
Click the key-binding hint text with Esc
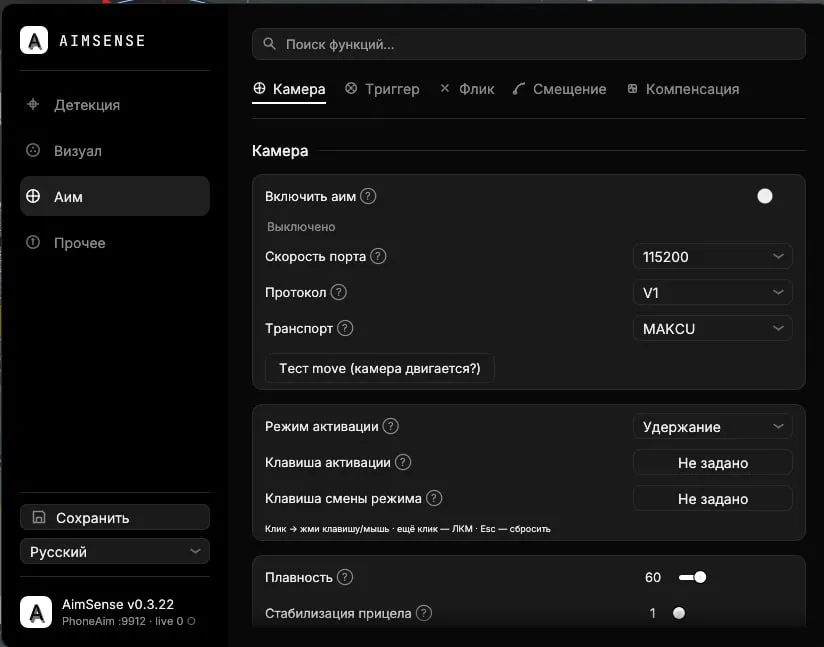click(x=407, y=529)
